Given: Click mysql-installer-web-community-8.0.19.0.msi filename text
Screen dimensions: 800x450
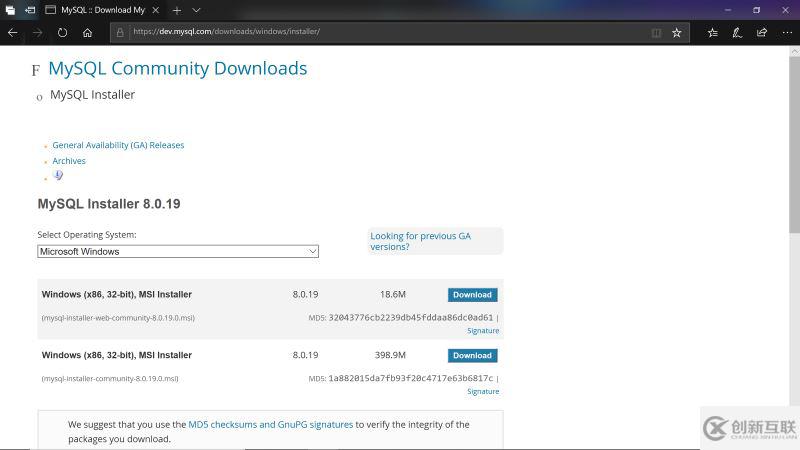Looking at the screenshot, I should pos(118,318).
